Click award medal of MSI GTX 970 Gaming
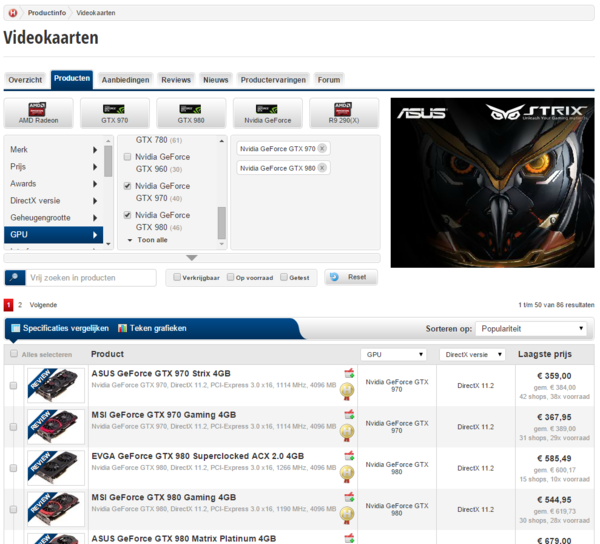Screen dimensions: 600x544 click(x=347, y=432)
